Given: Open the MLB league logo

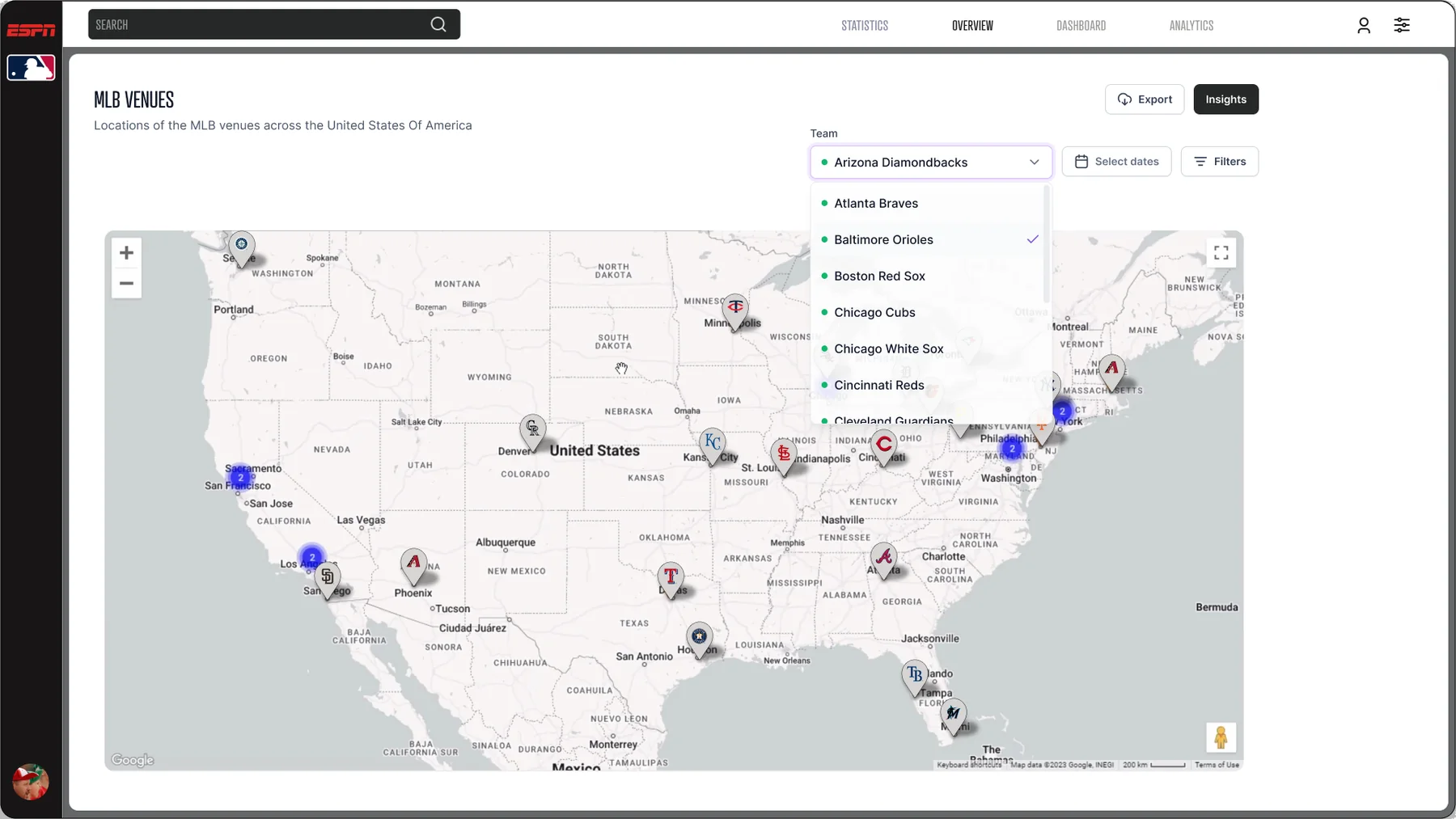Looking at the screenshot, I should 32,68.
